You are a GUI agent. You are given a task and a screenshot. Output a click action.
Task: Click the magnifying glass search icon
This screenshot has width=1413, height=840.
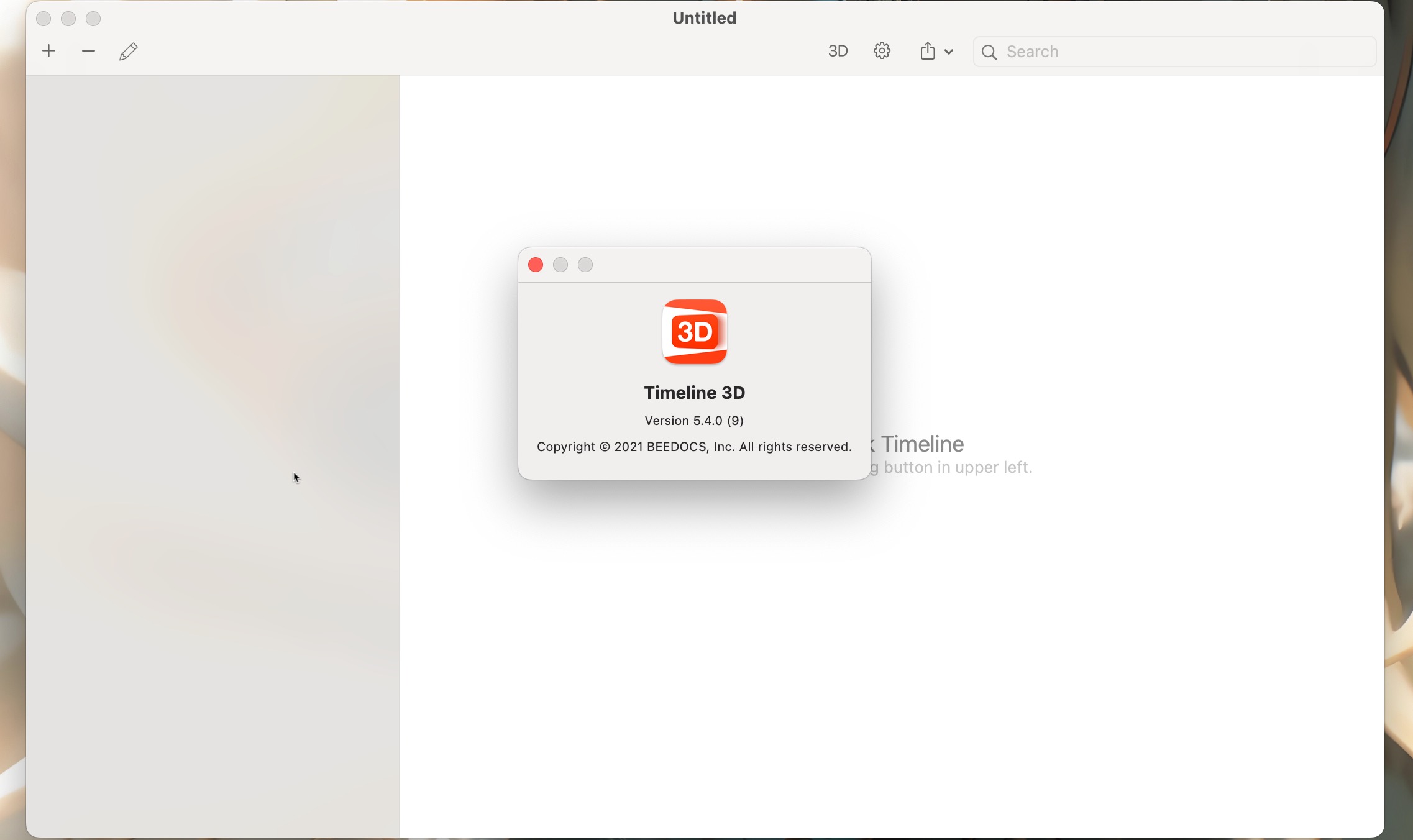pos(989,52)
